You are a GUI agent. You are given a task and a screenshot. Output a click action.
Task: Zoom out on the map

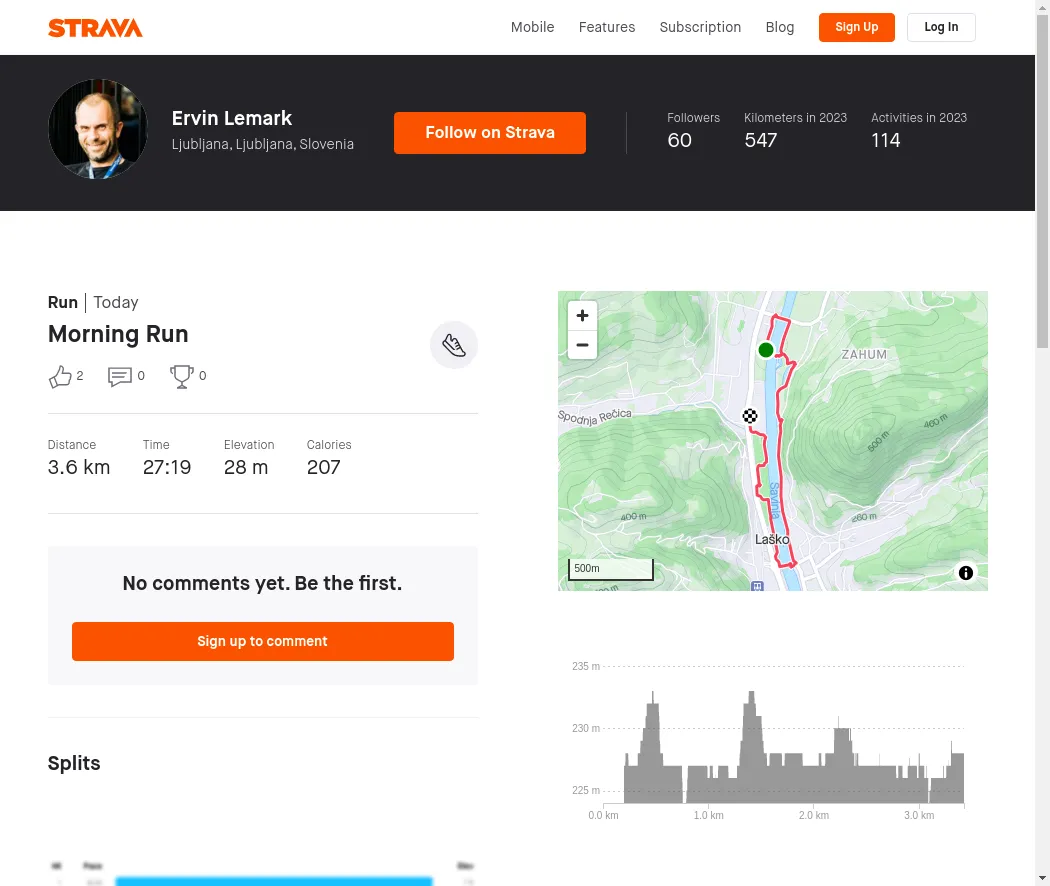coord(582,345)
